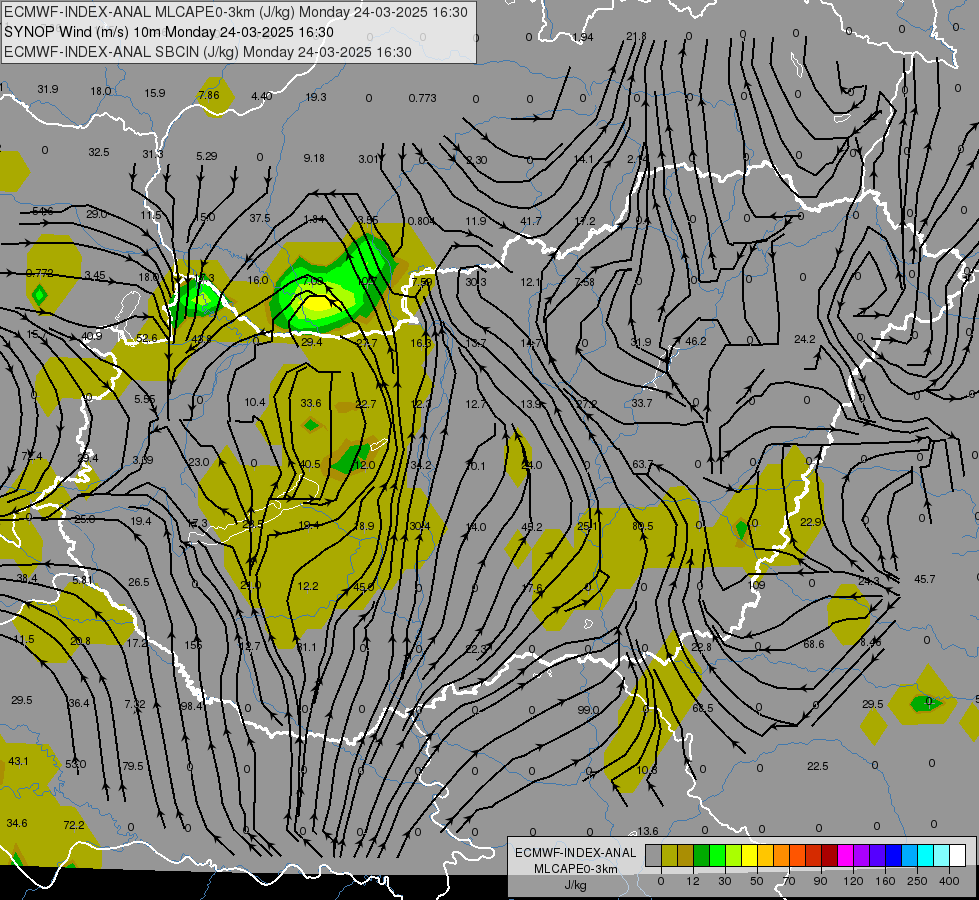
Task: Click the 8.46 value on the map
Action: coord(870,642)
